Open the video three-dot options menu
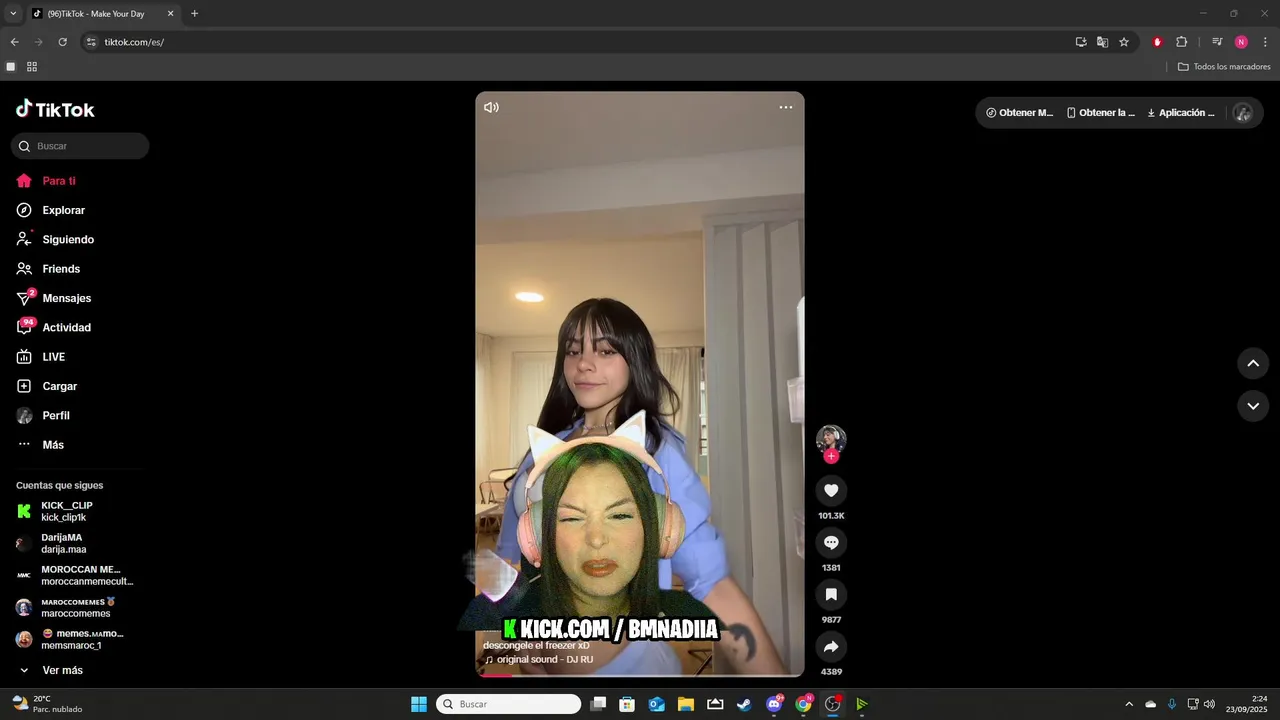Image resolution: width=1280 pixels, height=720 pixels. 786,107
